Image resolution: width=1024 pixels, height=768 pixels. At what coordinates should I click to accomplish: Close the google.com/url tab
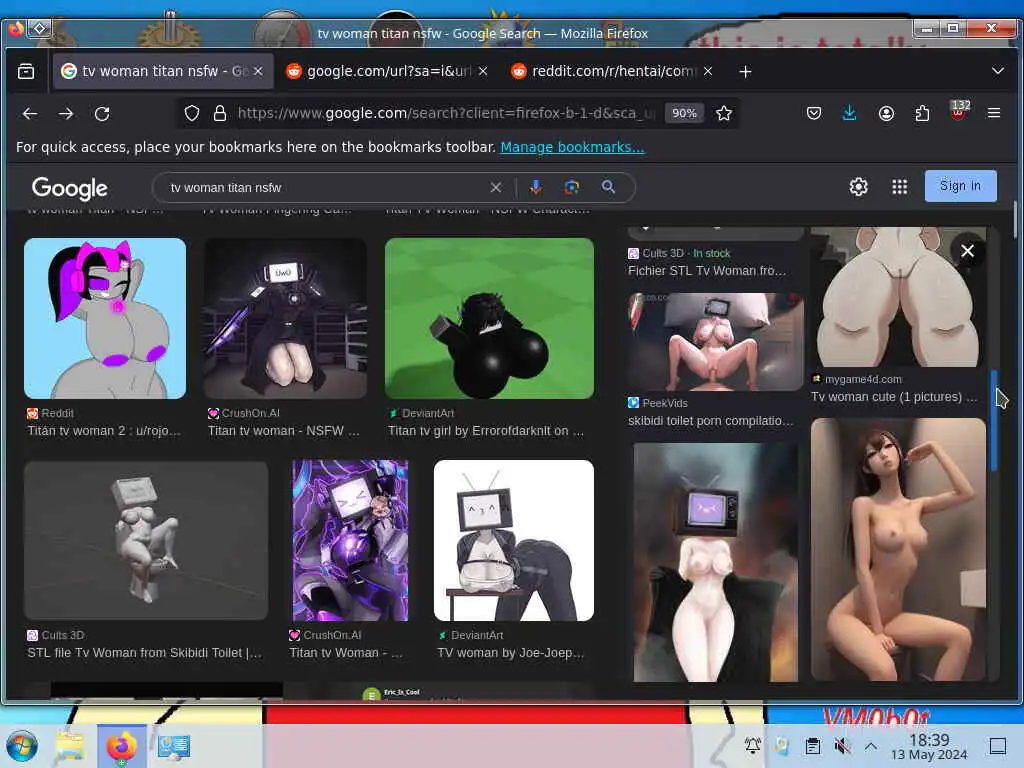(x=483, y=71)
